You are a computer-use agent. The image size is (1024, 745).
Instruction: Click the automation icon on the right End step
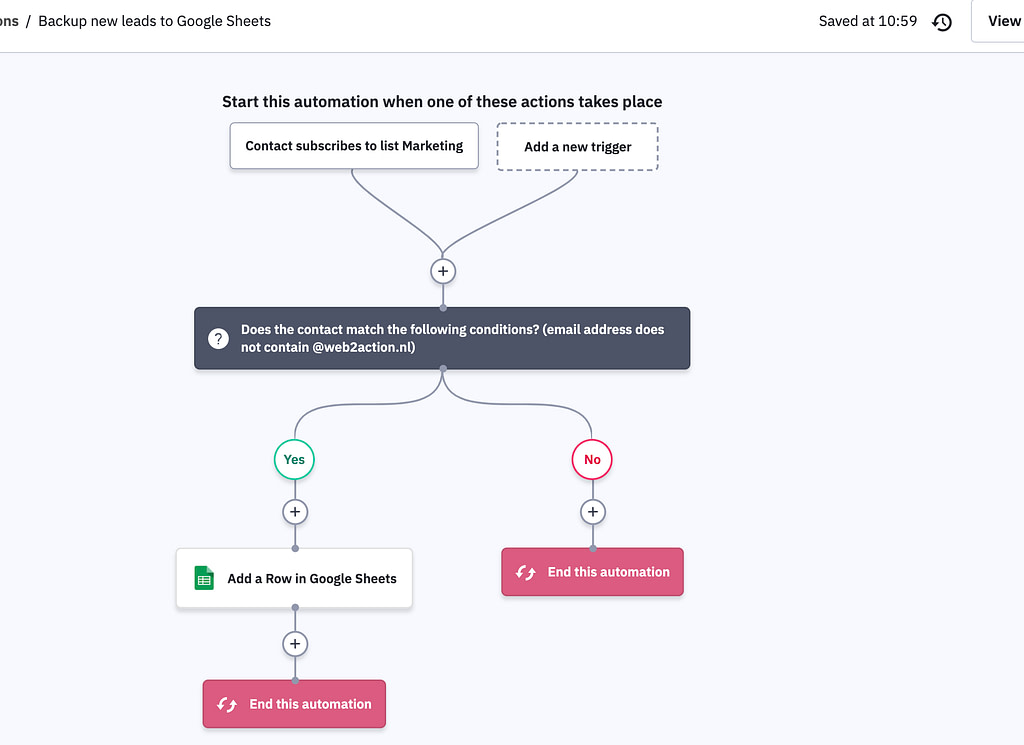click(525, 571)
